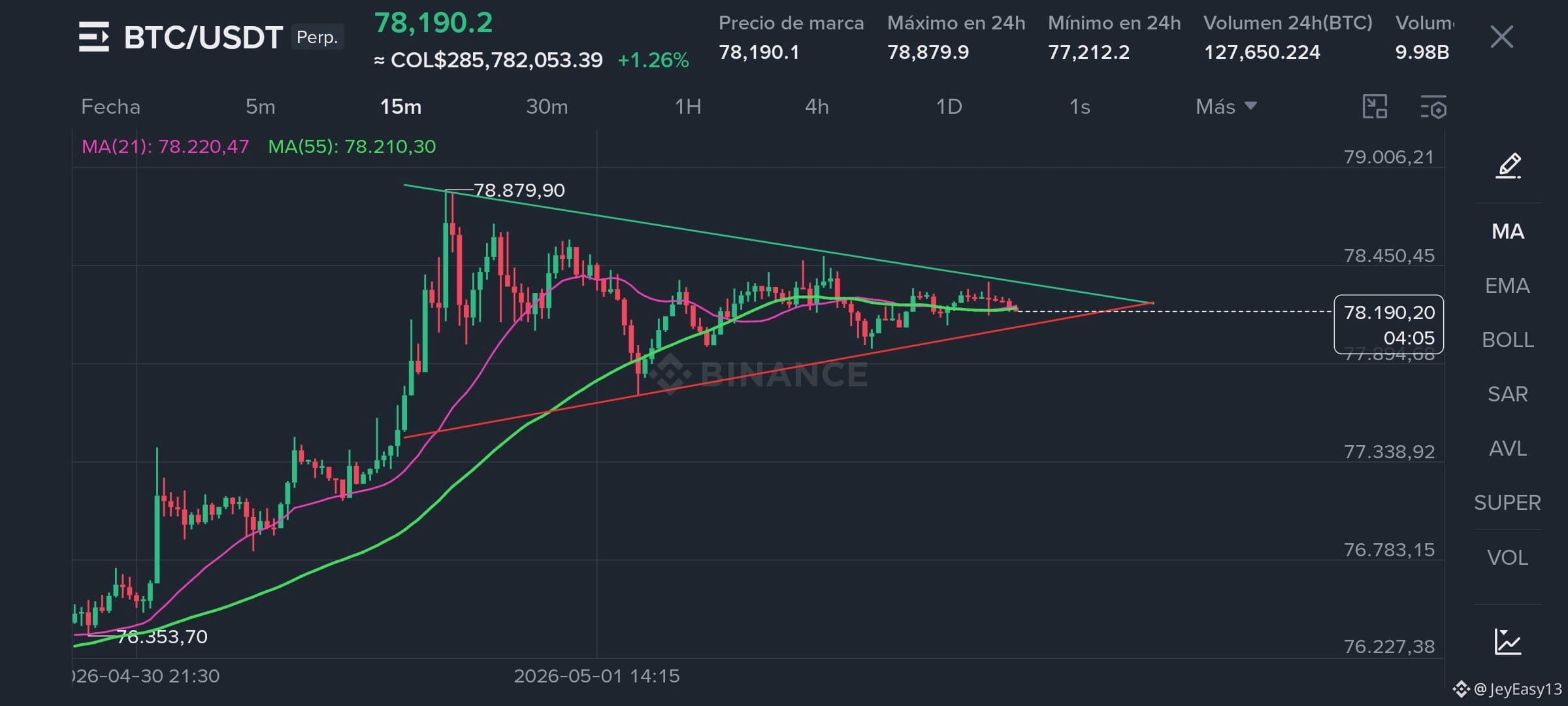Click the MA(55) value label
Screen dimensions: 1568x706
tap(352, 146)
